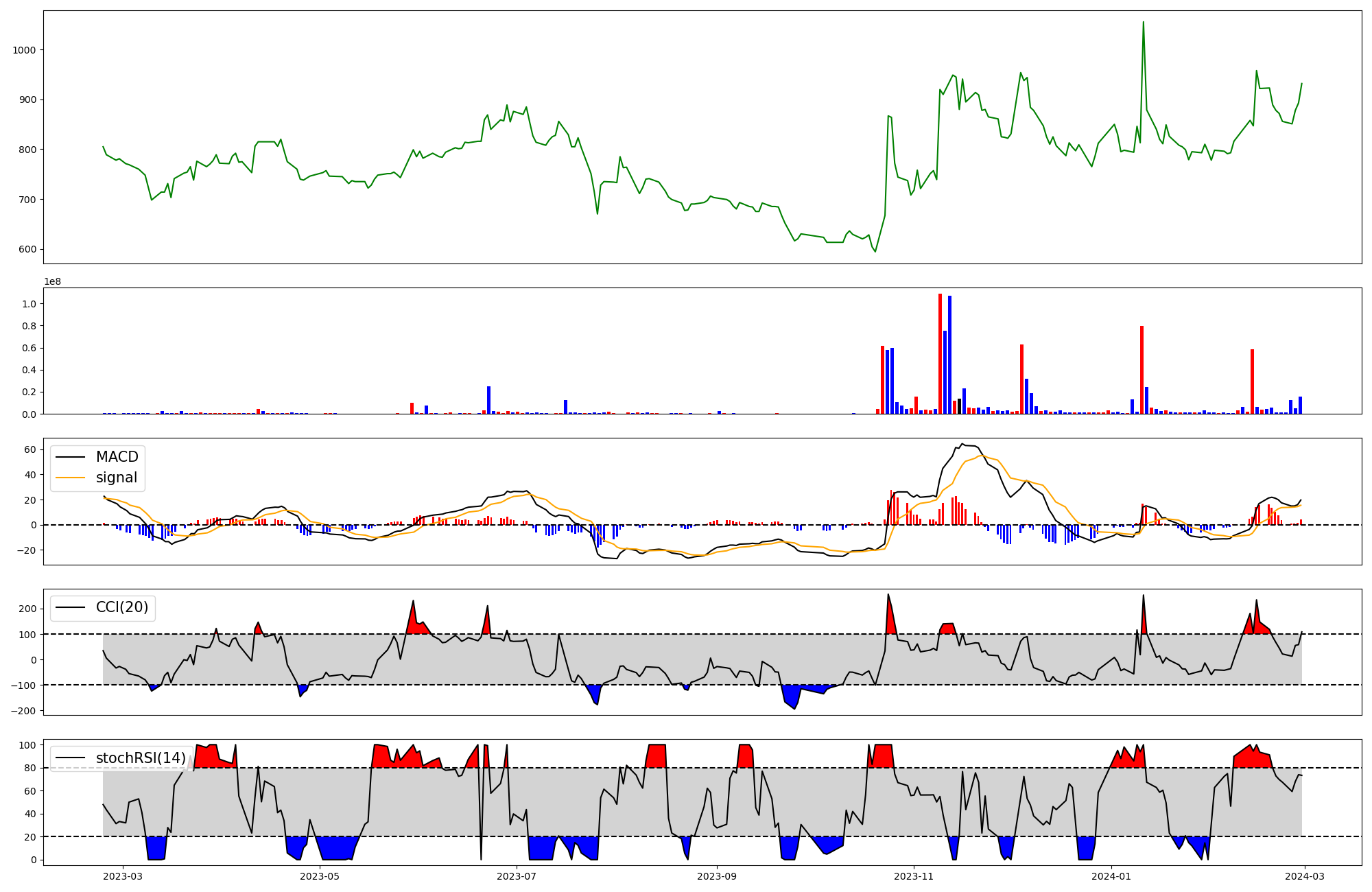This screenshot has height=892, width=1372.
Task: Click the 2024-01 x-axis date label
Action: click(x=1111, y=876)
